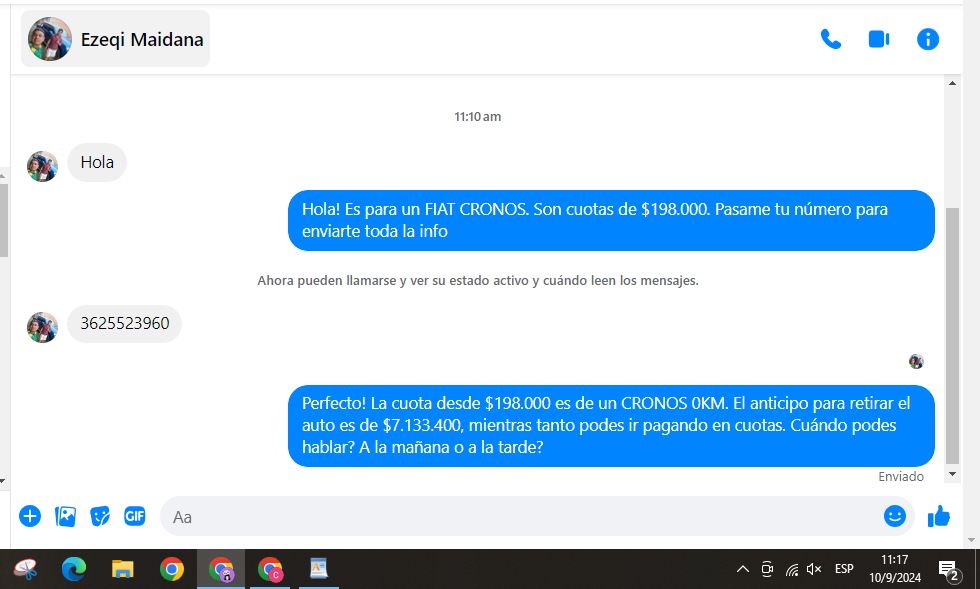Open Snipping Tool from taskbar
Image resolution: width=980 pixels, height=589 pixels.
coord(26,569)
